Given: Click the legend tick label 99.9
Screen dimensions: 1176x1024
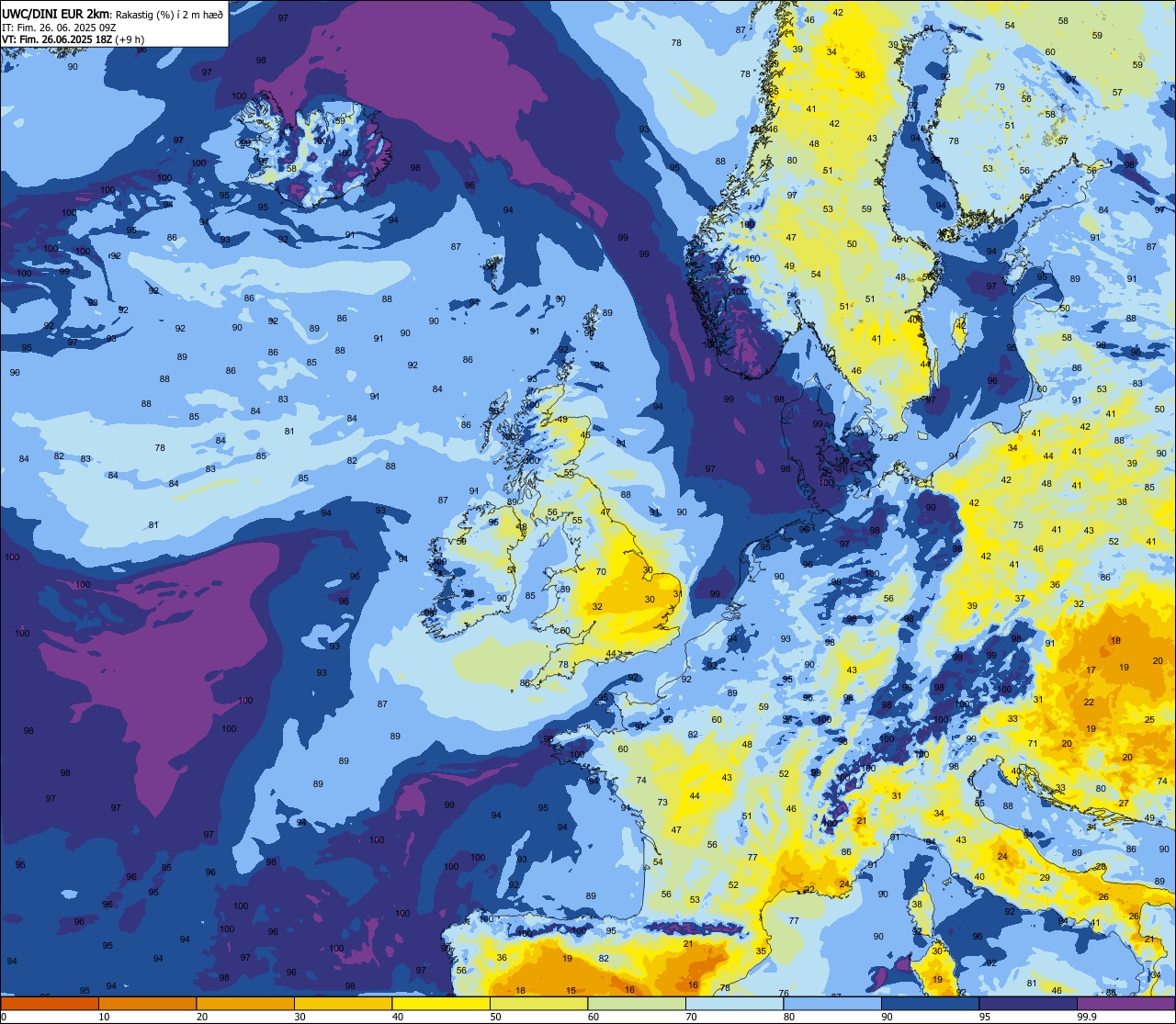Looking at the screenshot, I should coord(1087,1017).
